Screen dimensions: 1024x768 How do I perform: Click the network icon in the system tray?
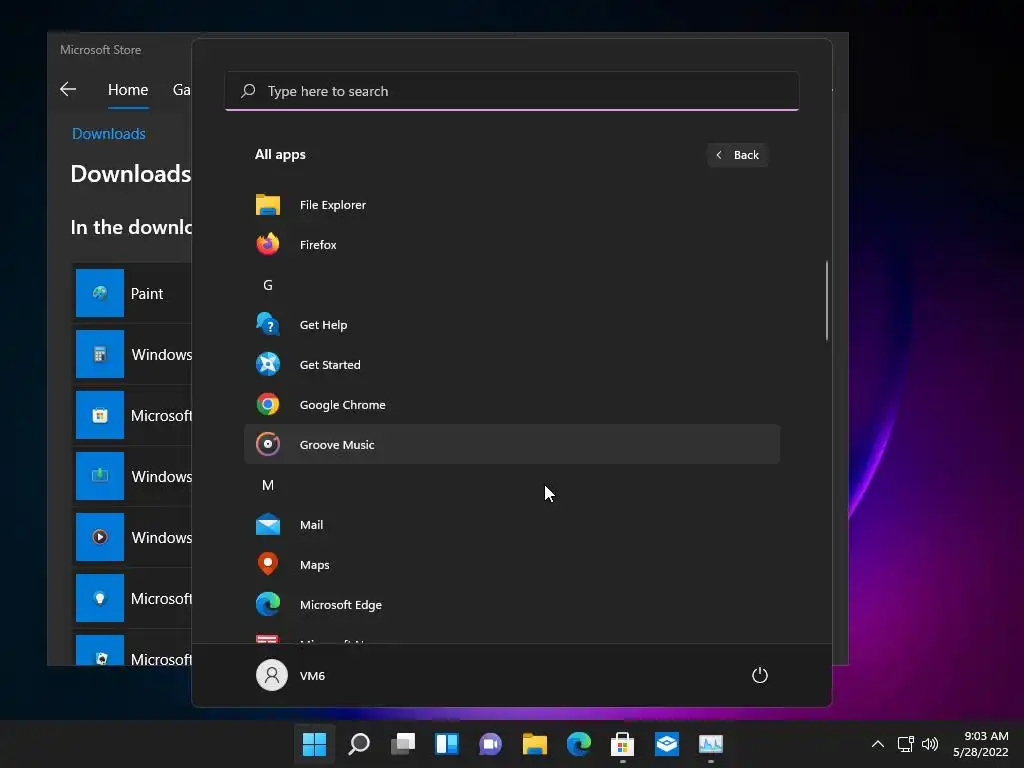coord(905,744)
